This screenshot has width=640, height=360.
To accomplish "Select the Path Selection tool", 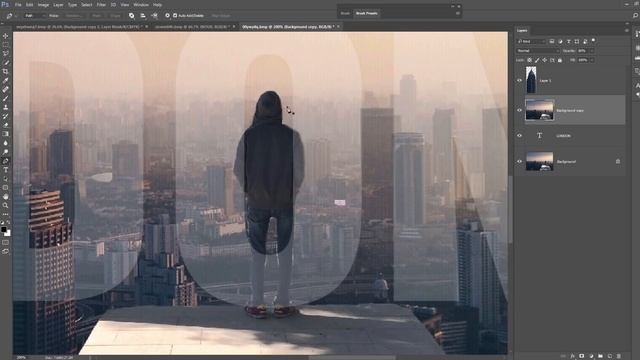I will [5, 179].
